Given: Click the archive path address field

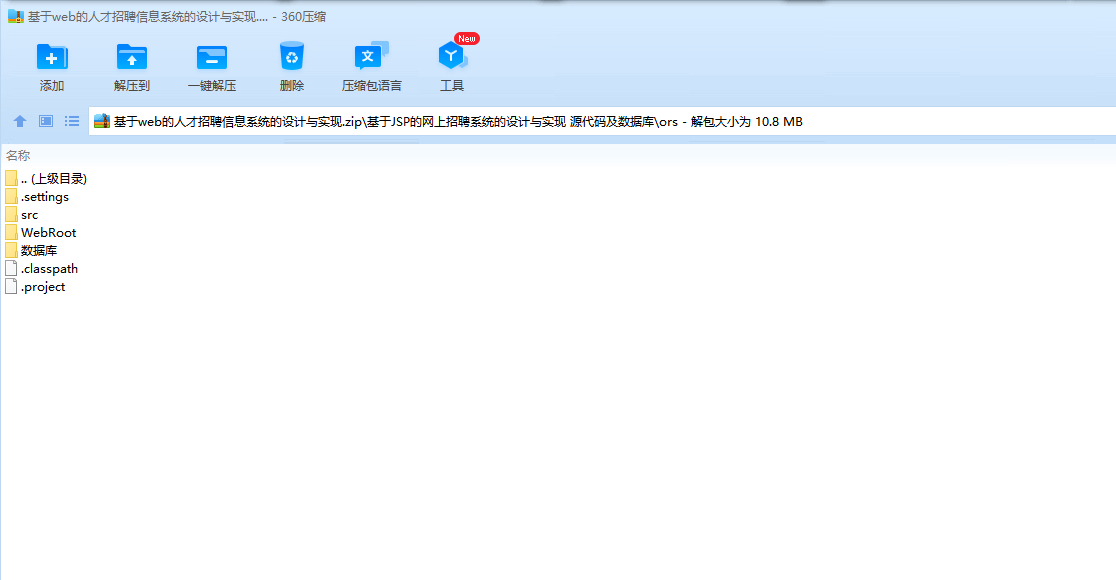Looking at the screenshot, I should [x=601, y=121].
